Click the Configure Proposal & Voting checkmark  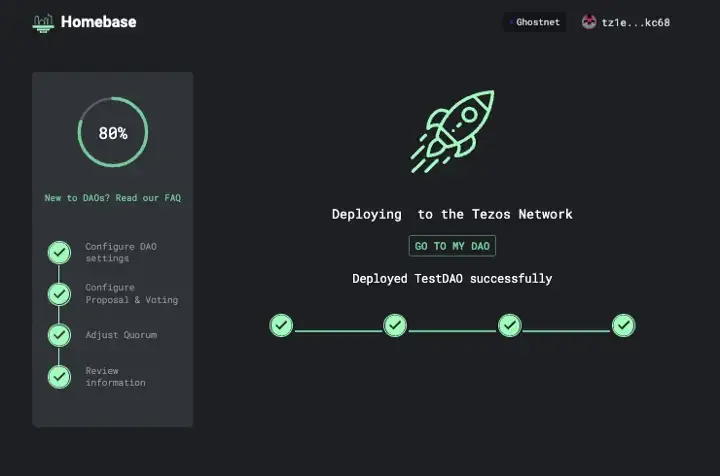pos(60,294)
